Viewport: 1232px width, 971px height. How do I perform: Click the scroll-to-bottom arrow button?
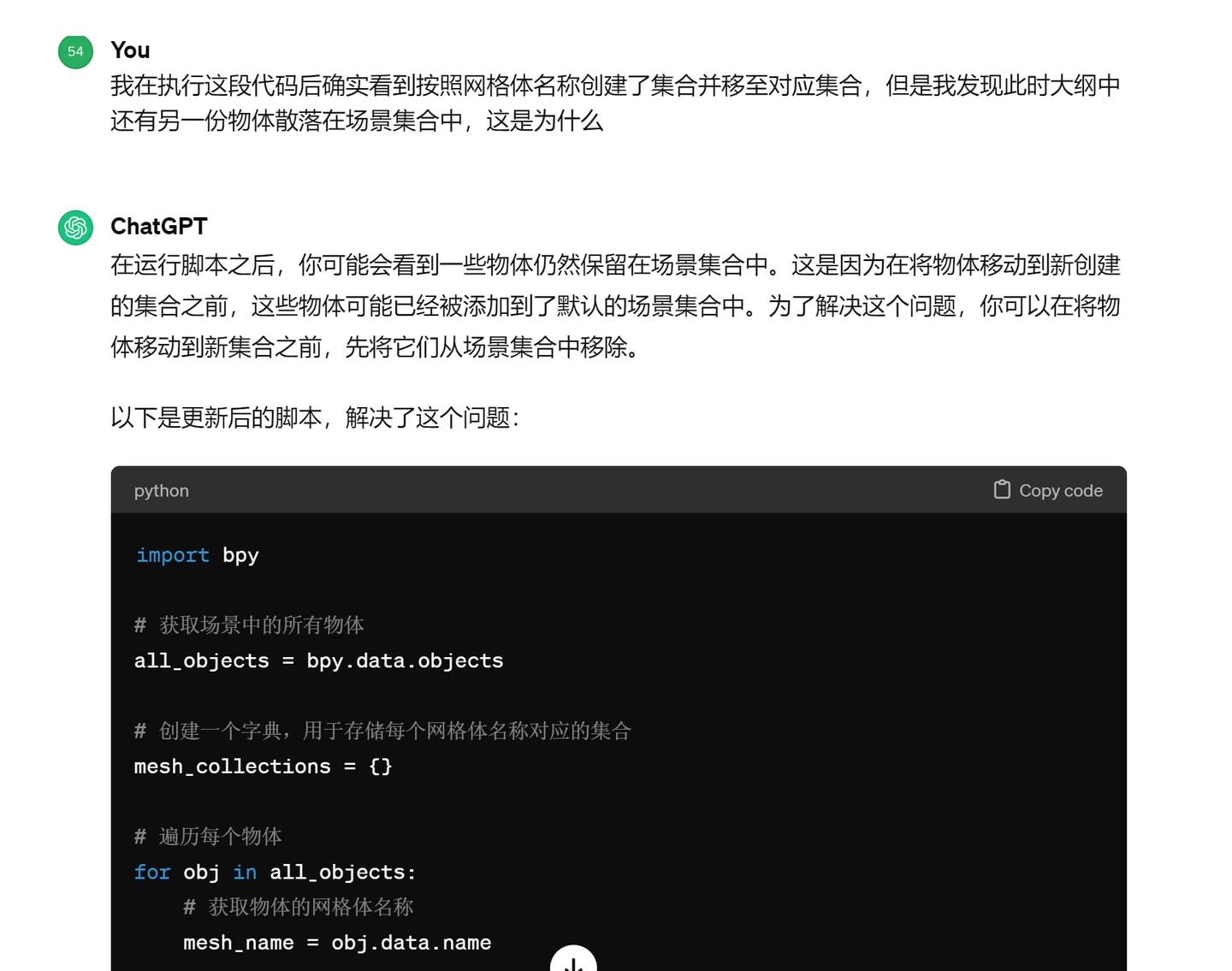573,960
